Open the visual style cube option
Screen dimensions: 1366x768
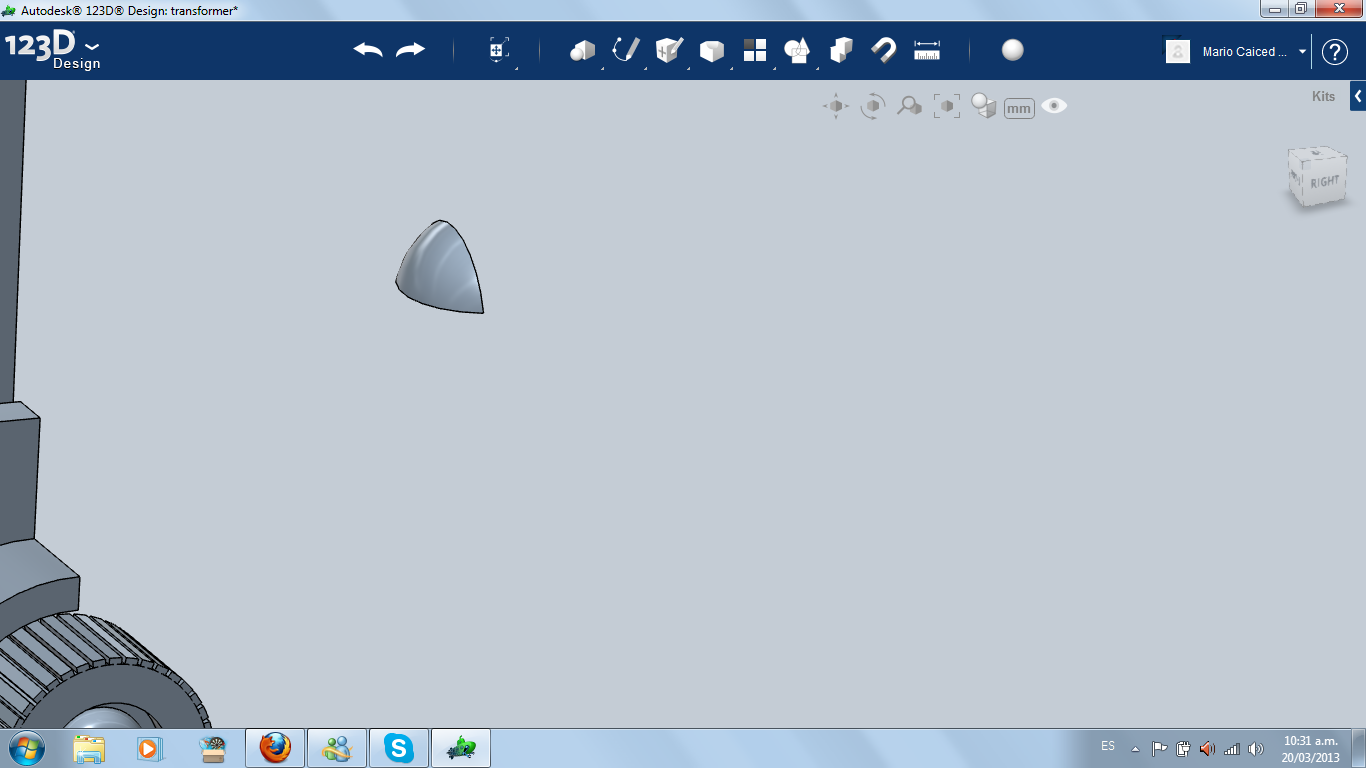tap(984, 106)
